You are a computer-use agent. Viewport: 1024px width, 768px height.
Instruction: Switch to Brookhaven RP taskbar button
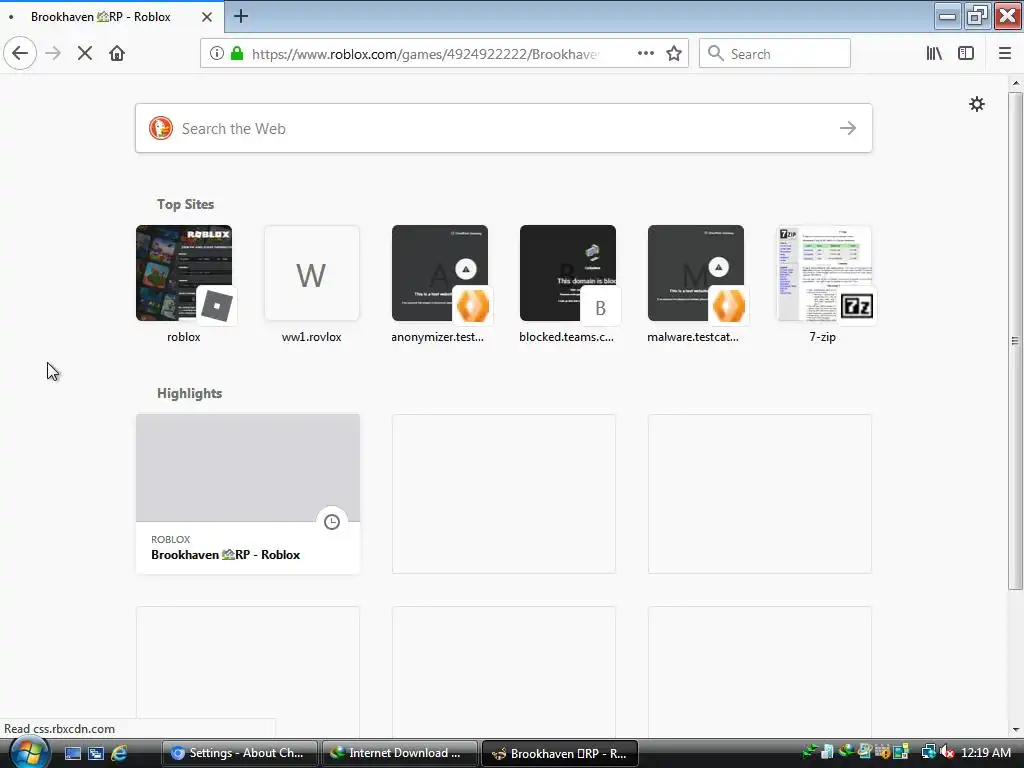[x=560, y=753]
